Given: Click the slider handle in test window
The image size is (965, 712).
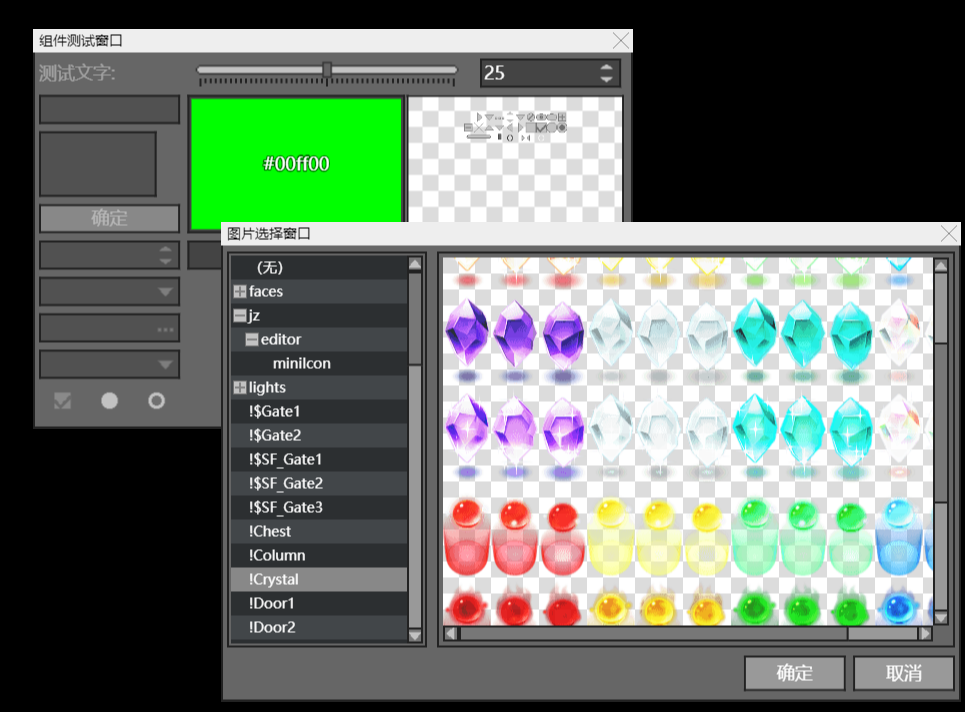Looking at the screenshot, I should [x=327, y=70].
